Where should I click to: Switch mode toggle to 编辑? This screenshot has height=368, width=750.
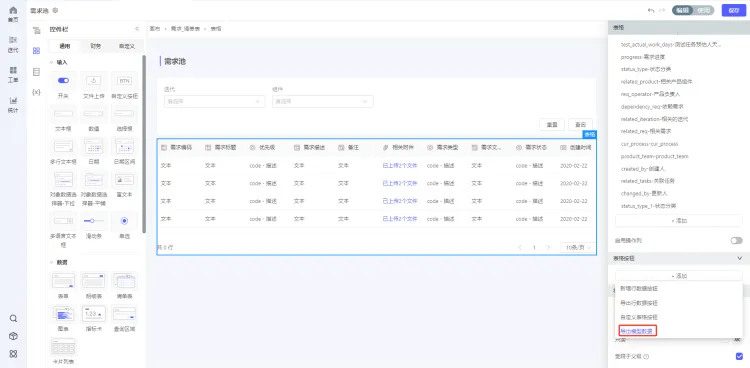tap(683, 10)
